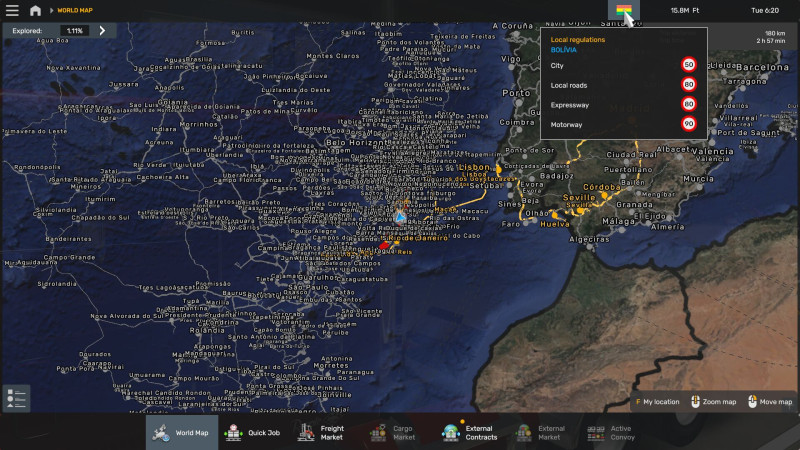Expand the Explored percentage arrow
The image size is (800, 450).
102,31
